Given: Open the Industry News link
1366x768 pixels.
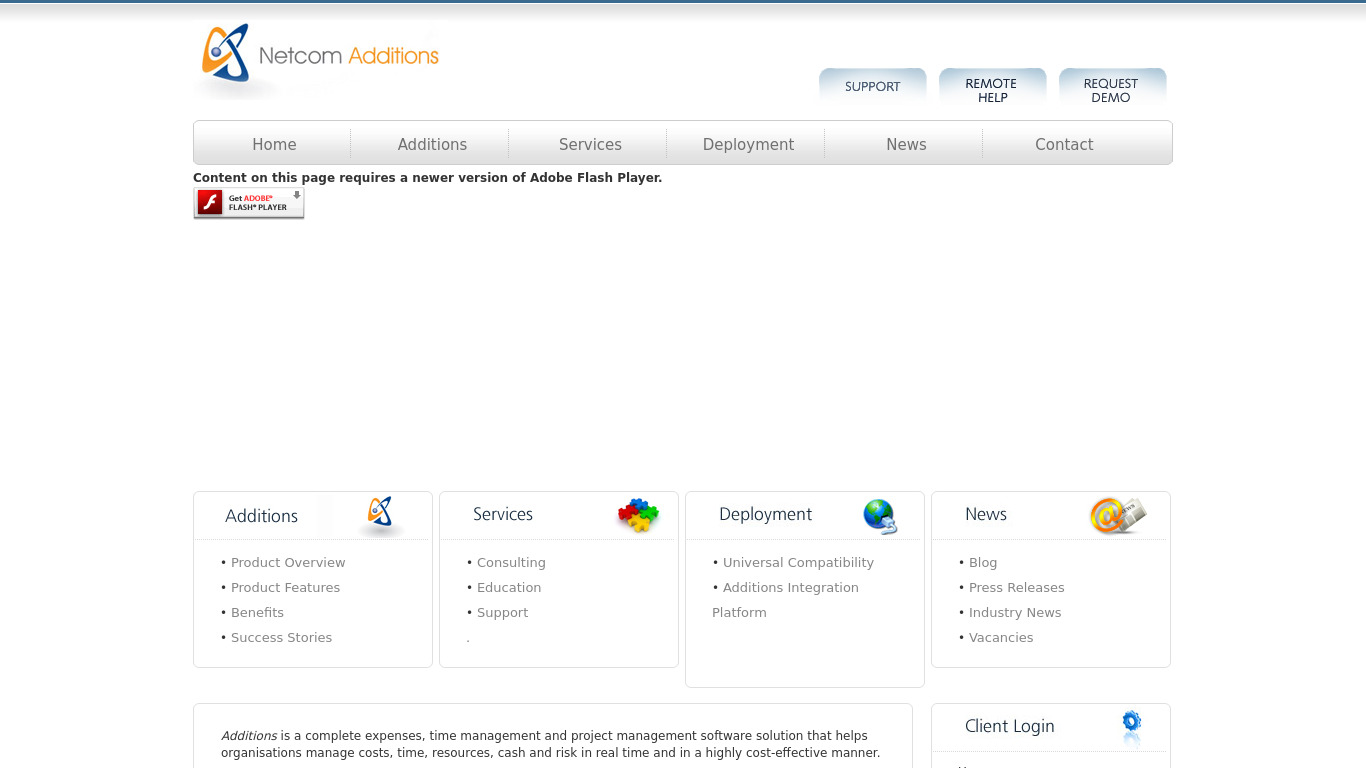Looking at the screenshot, I should point(1015,612).
